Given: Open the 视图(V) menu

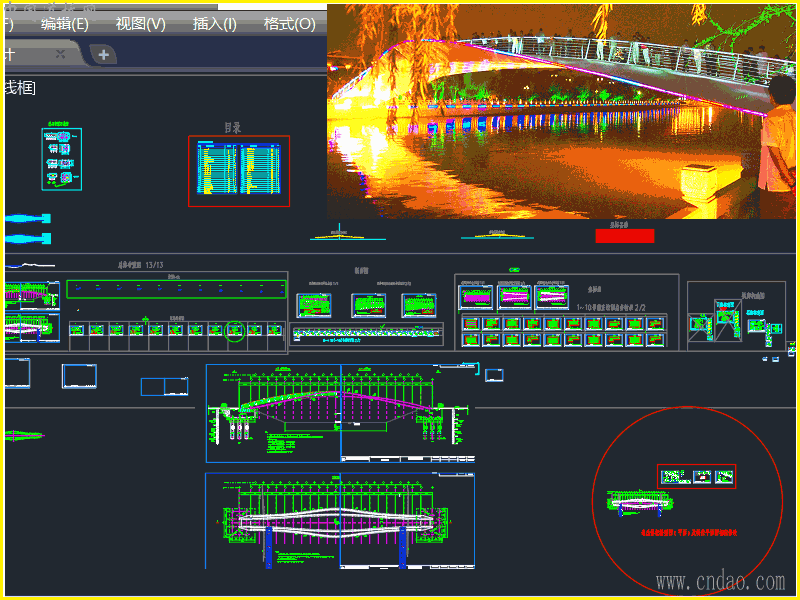Looking at the screenshot, I should point(140,24).
